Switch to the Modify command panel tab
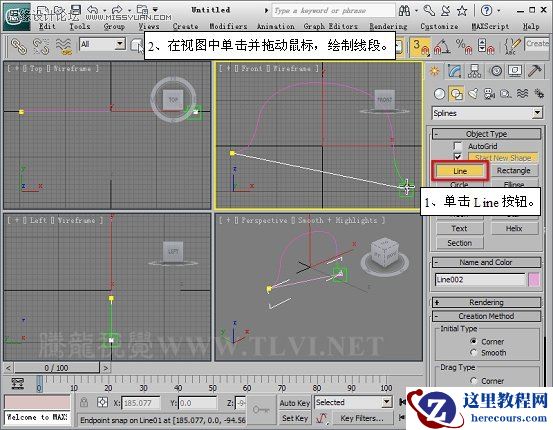The width and height of the screenshot is (553, 430). point(455,72)
